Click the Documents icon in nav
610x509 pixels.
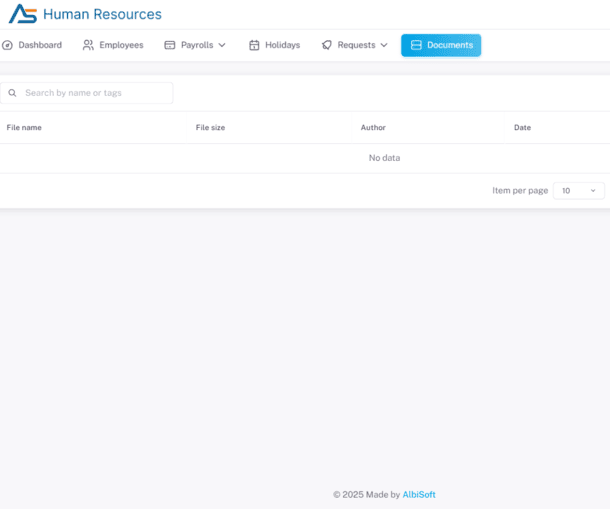point(416,45)
